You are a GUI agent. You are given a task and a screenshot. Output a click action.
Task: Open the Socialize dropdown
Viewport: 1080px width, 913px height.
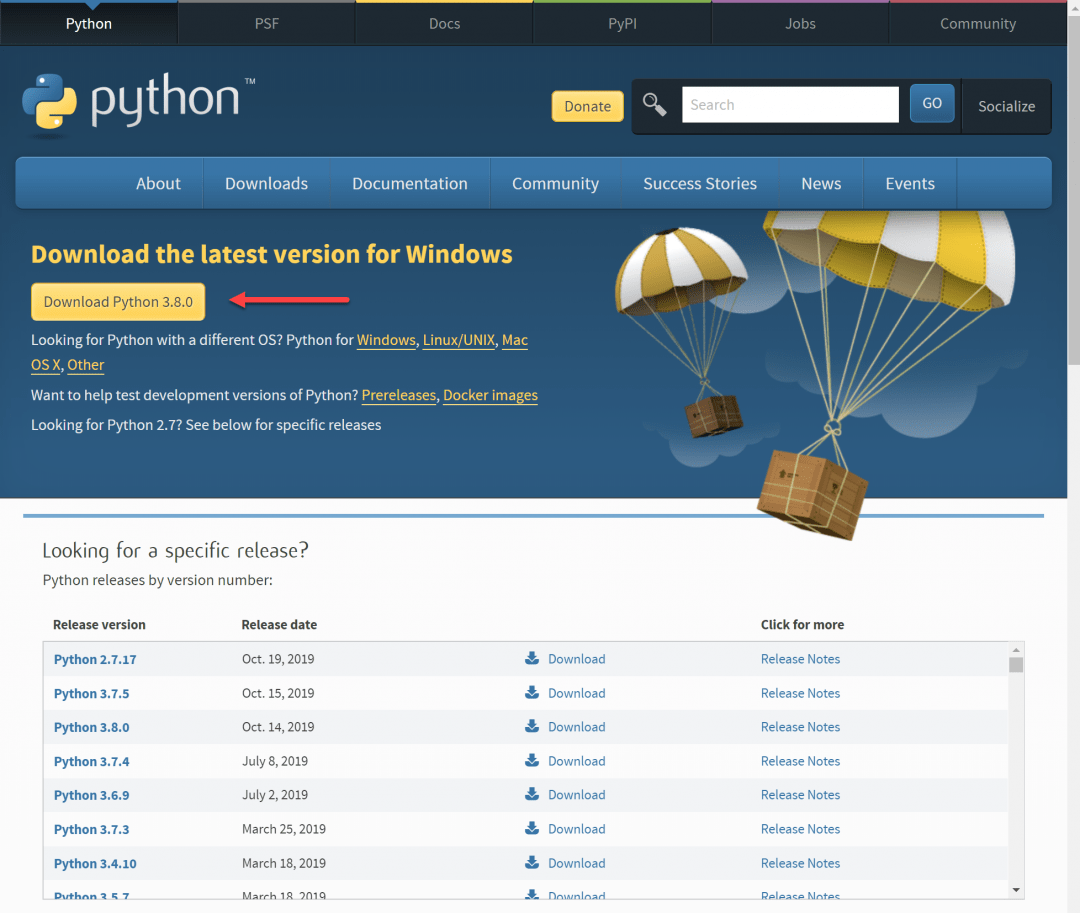pyautogui.click(x=1006, y=106)
